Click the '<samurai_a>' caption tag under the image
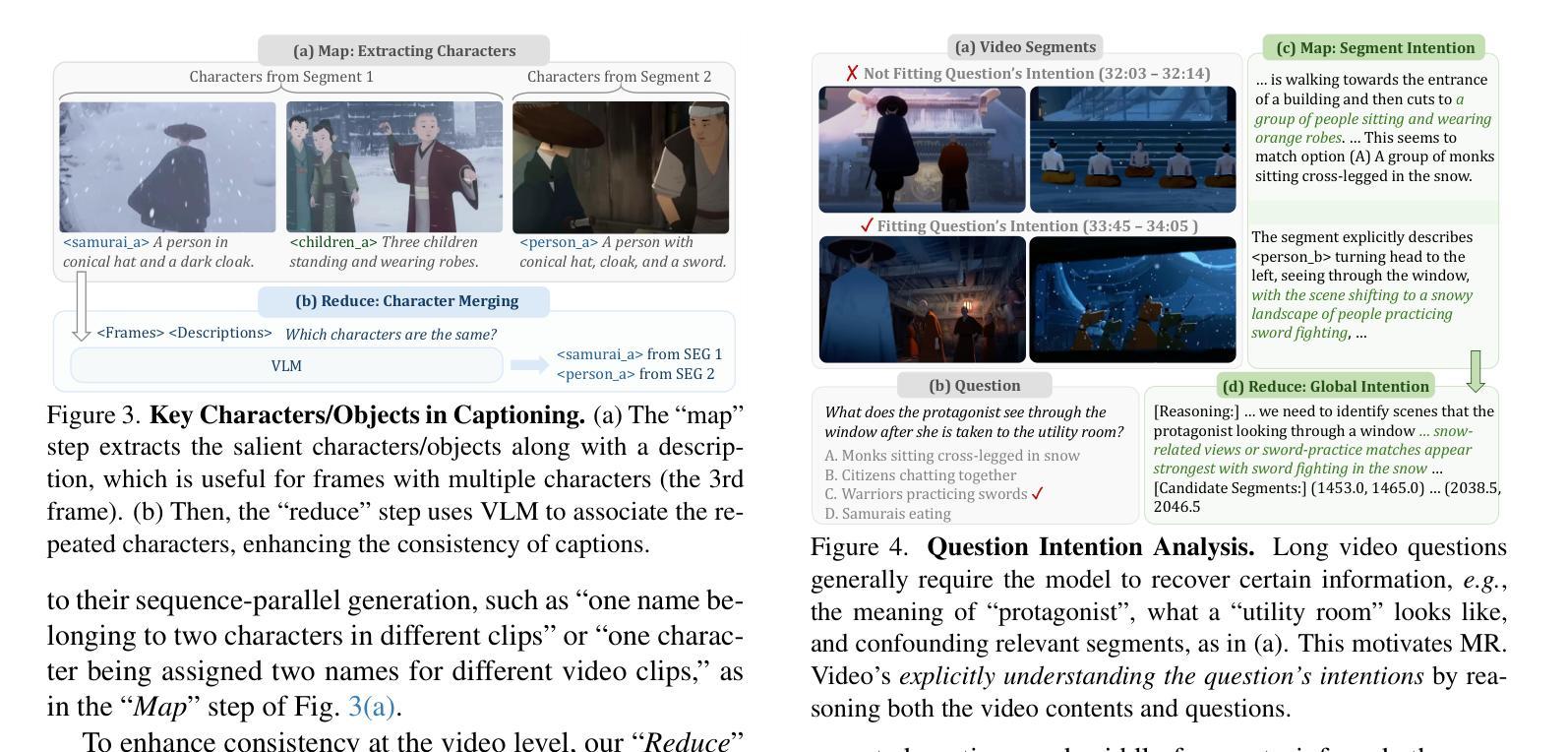1568x752 pixels. (106, 242)
